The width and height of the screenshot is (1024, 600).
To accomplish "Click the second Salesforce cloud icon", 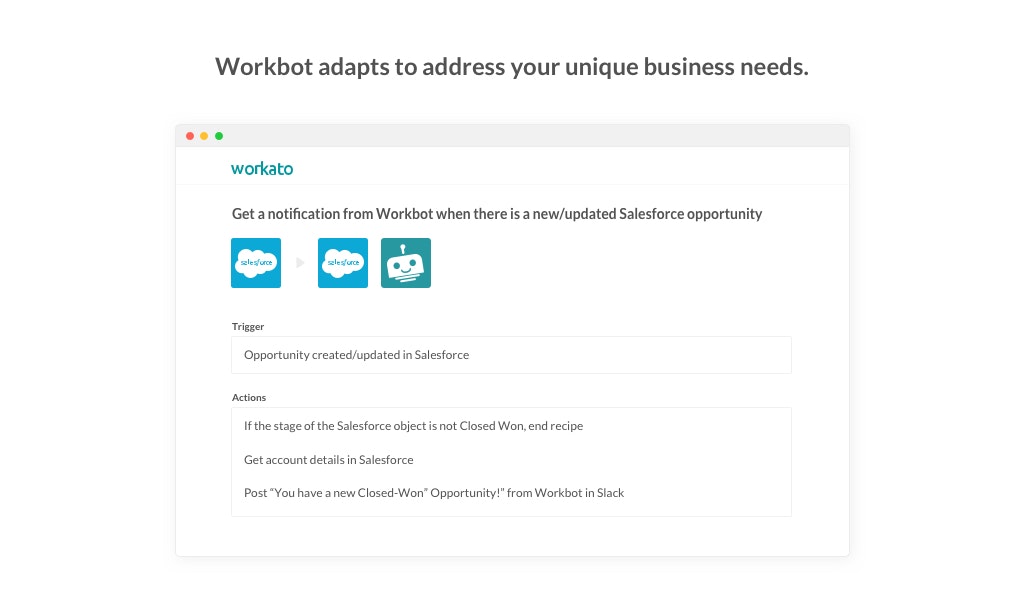I will tap(343, 263).
